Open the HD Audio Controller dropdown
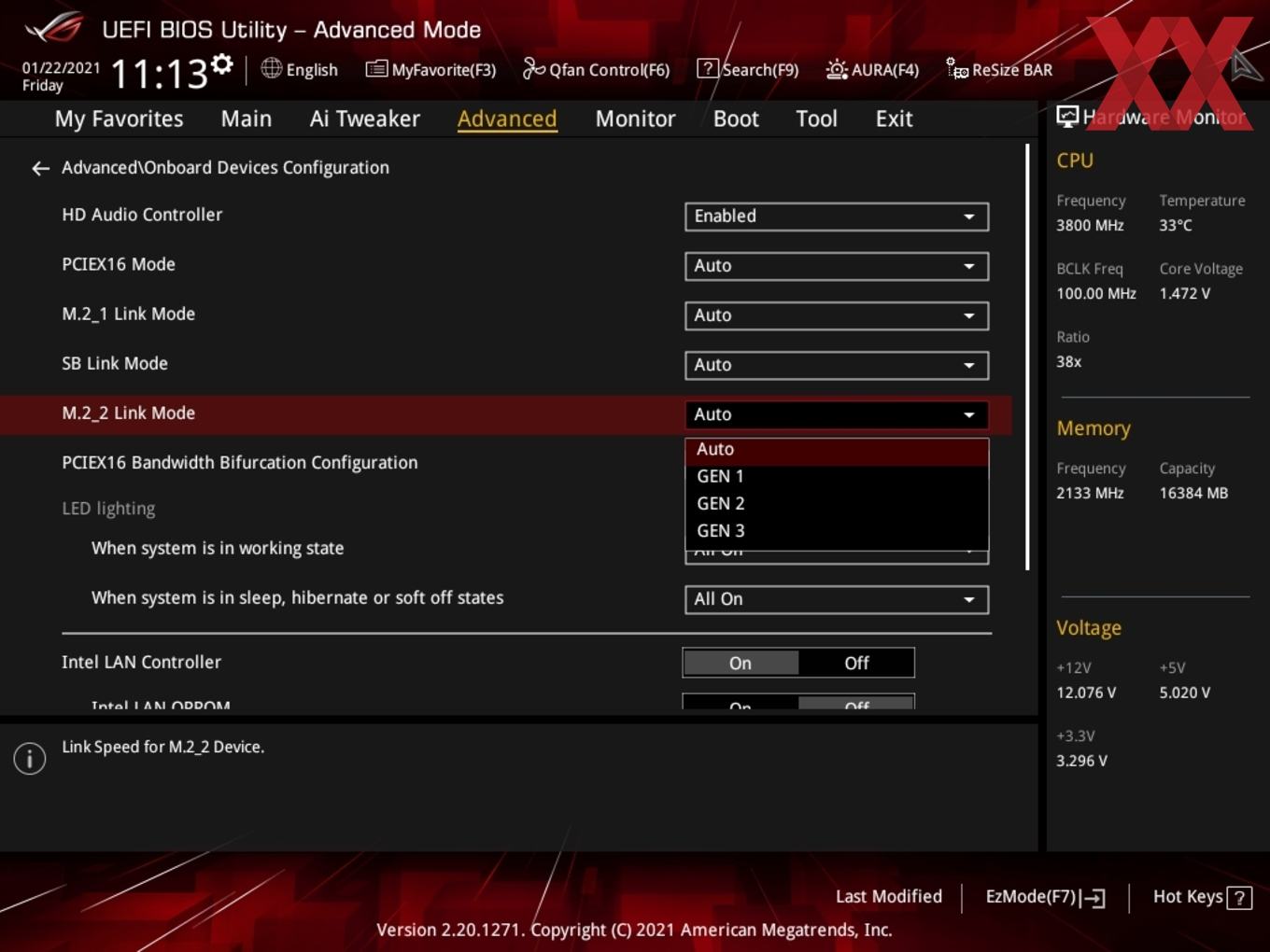This screenshot has width=1270, height=952. (837, 217)
